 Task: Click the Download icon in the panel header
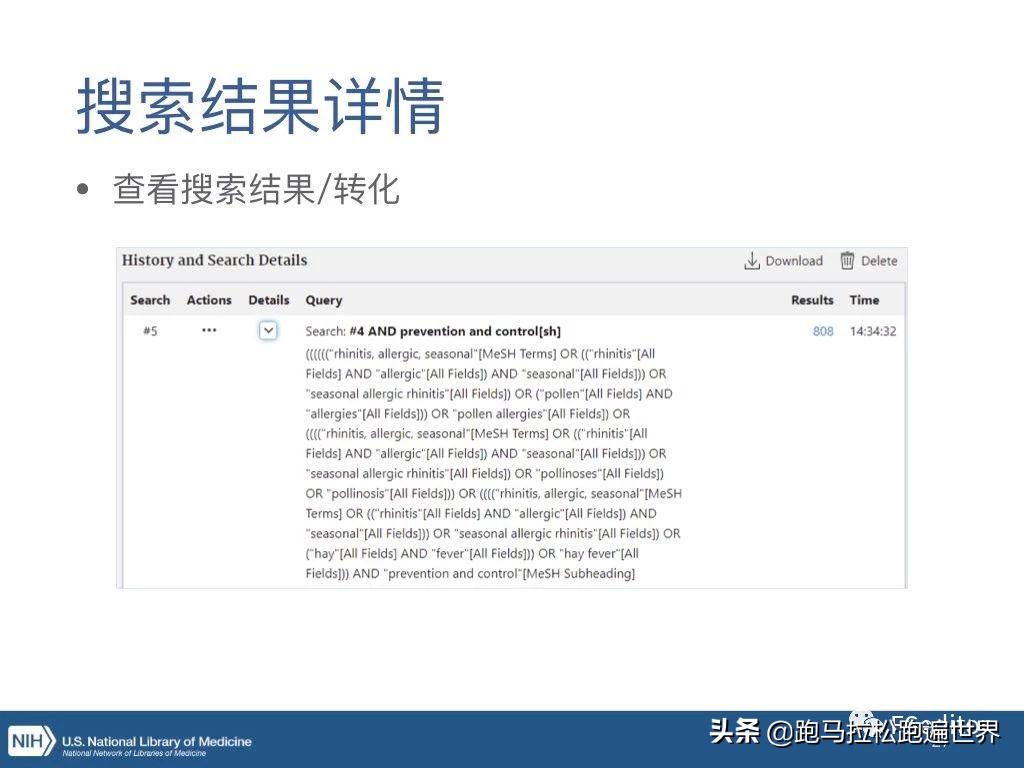click(x=752, y=260)
